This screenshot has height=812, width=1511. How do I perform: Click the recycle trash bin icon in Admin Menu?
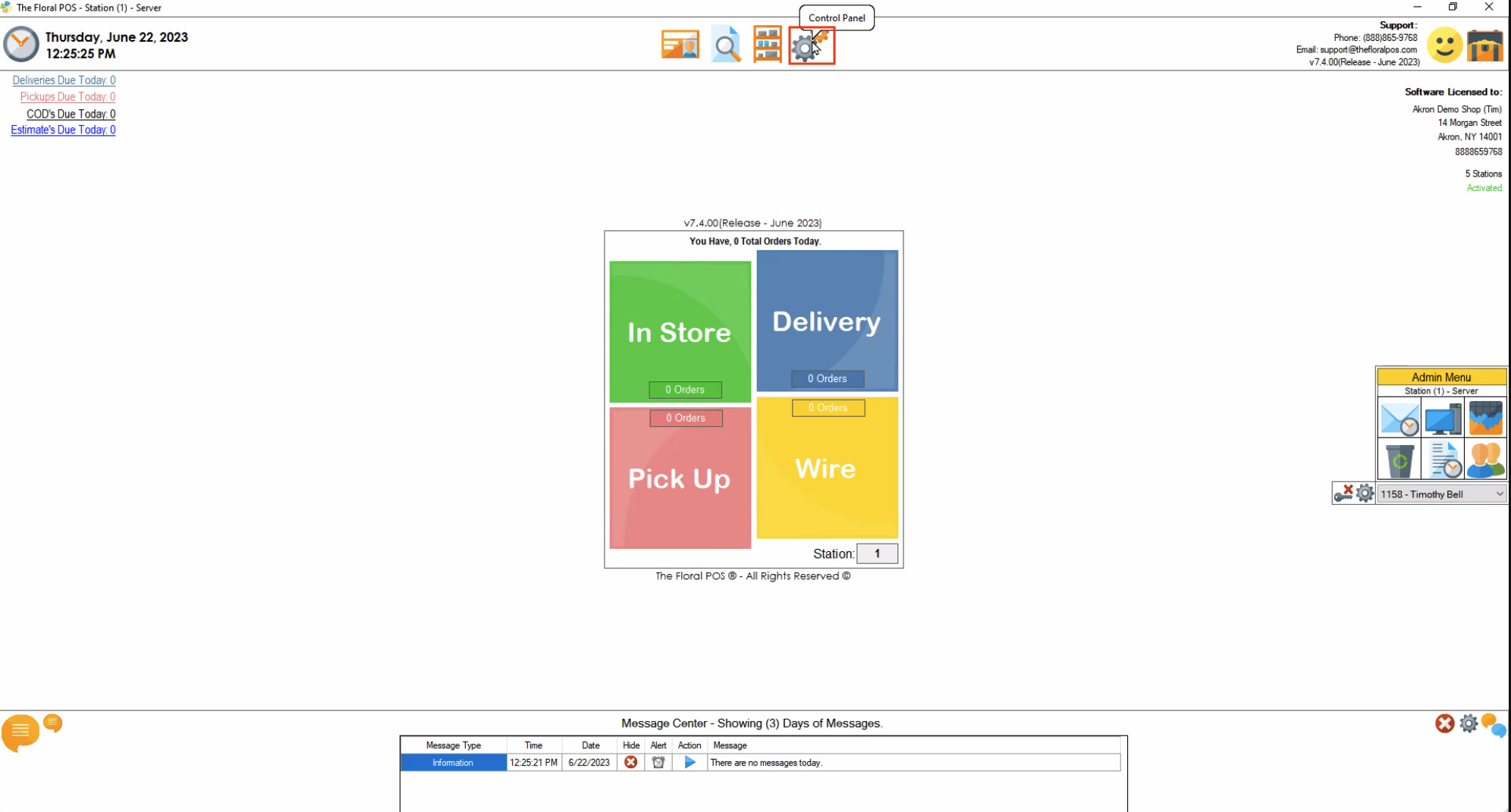click(1399, 460)
